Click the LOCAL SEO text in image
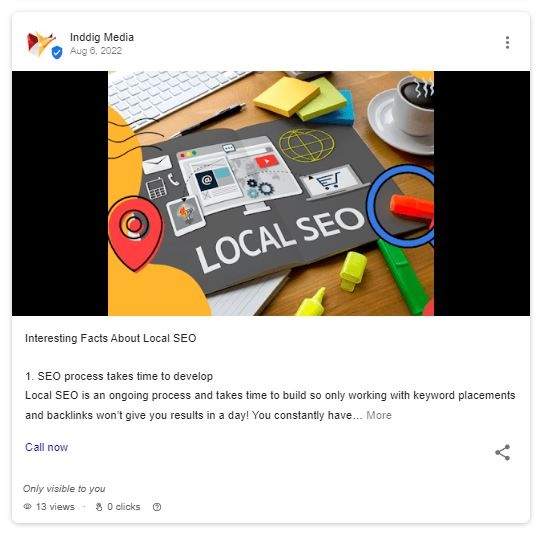539x533 pixels. 280,239
